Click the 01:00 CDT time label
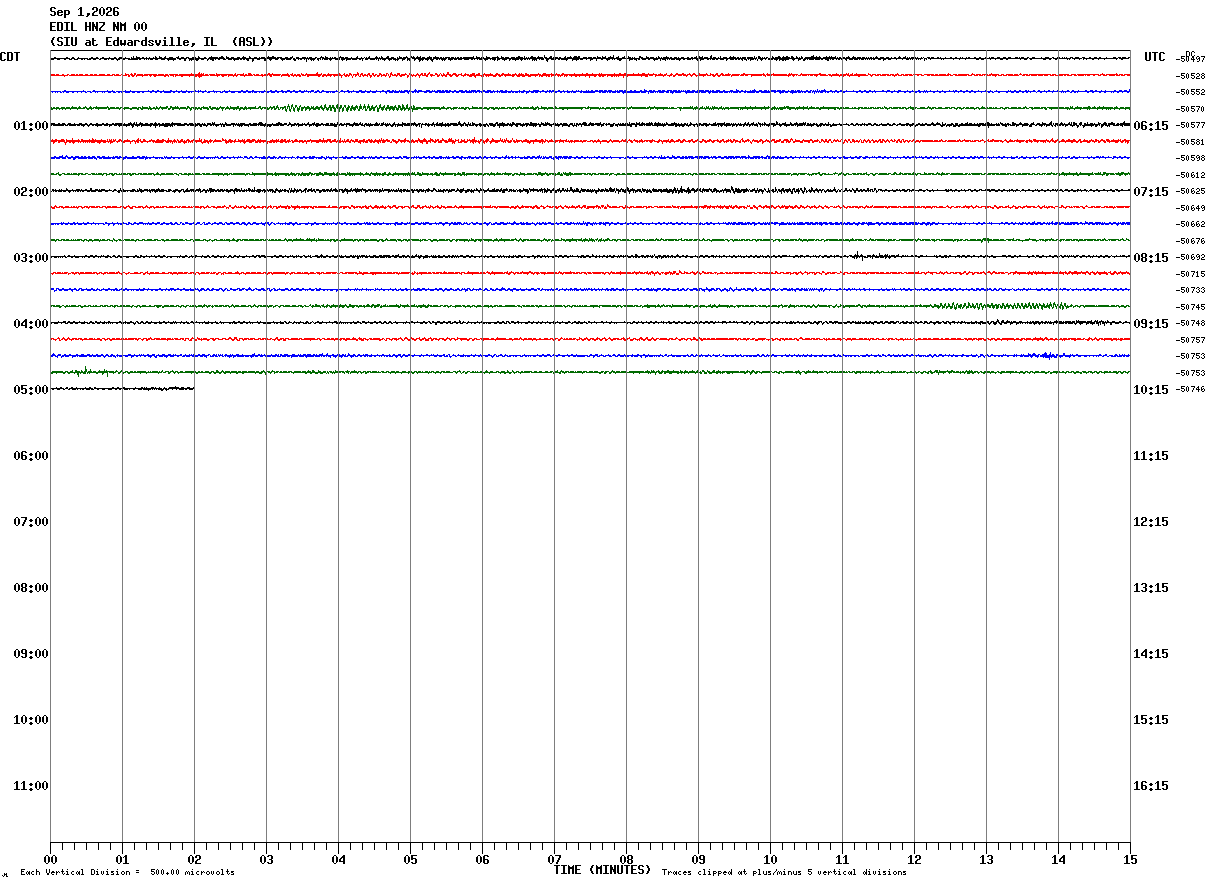Viewport: 1210px width, 886px height. click(31, 126)
